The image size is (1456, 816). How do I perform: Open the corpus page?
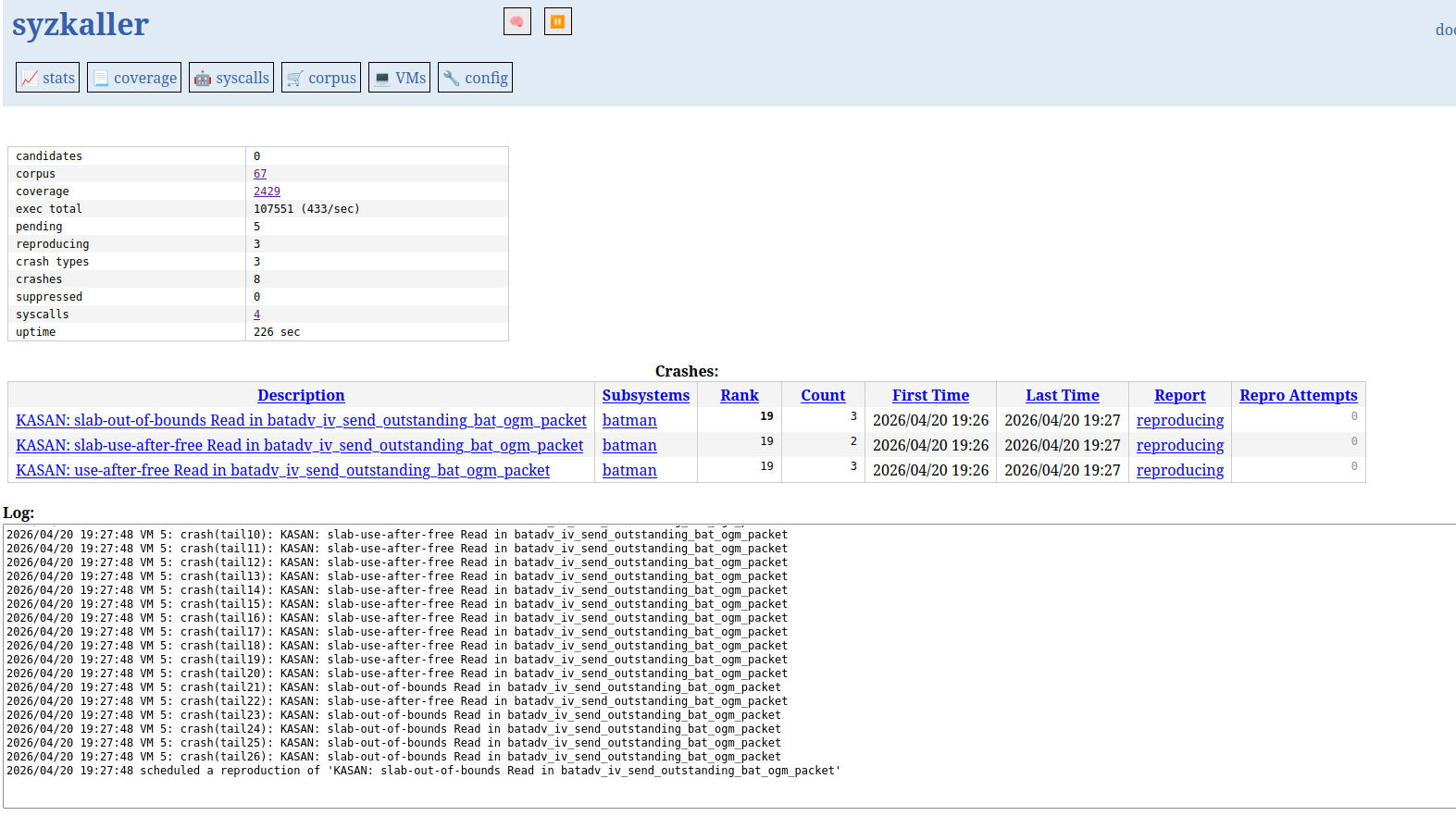tap(321, 78)
